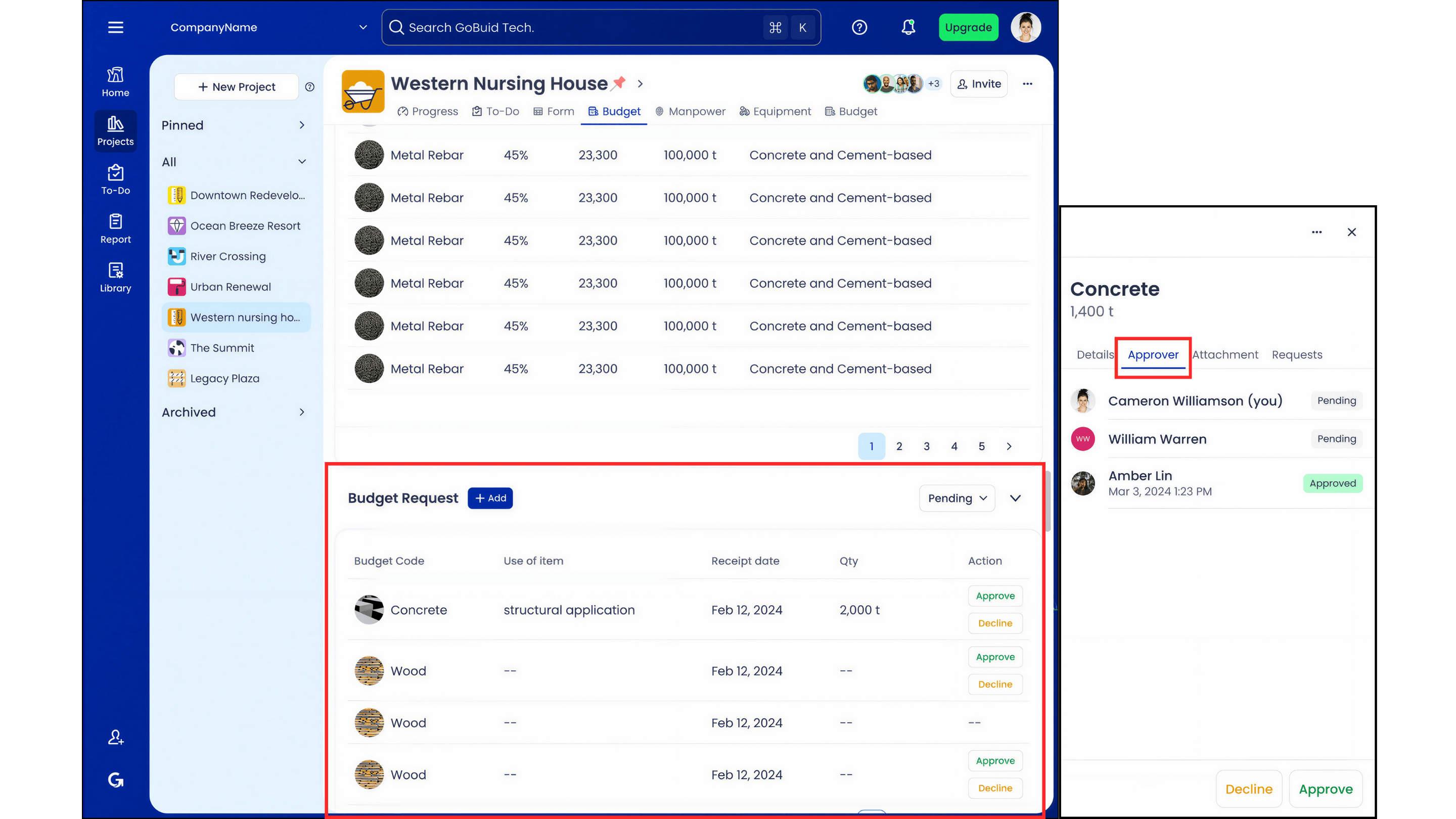This screenshot has width=1456, height=819.
Task: Go to page 3 of the table
Action: [x=926, y=446]
